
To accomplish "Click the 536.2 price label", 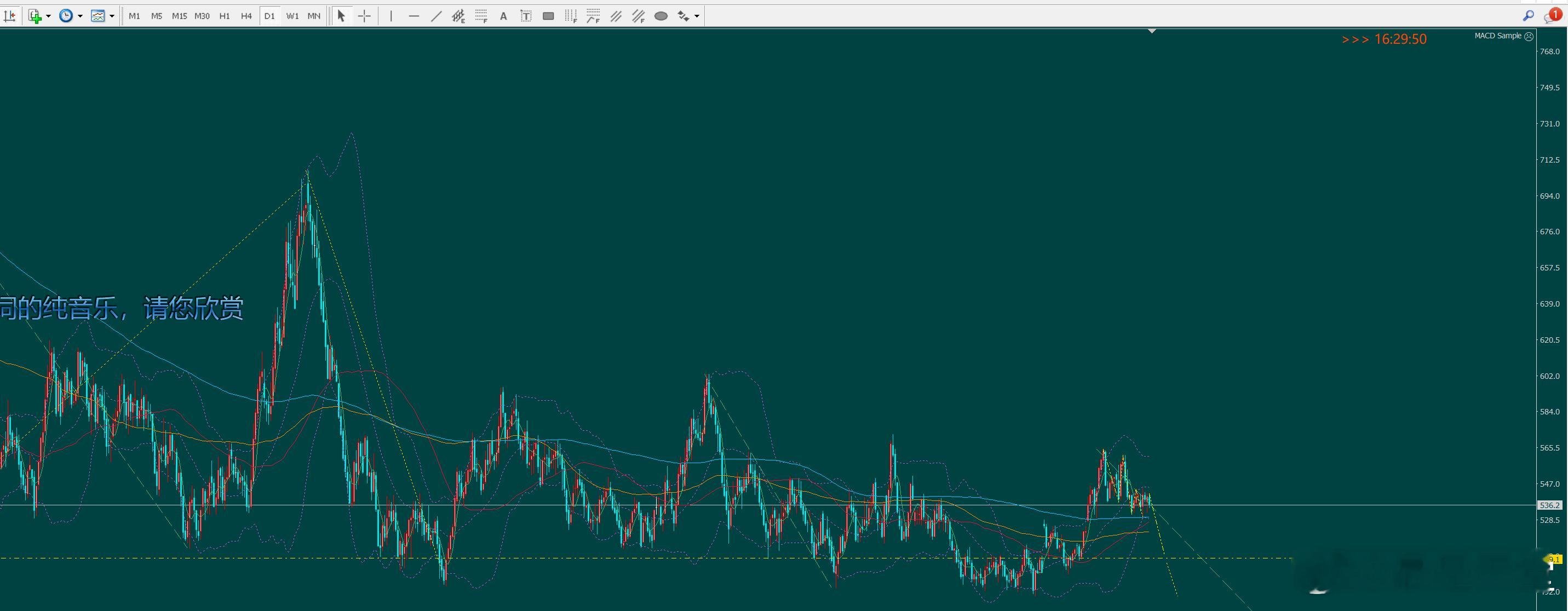I will tap(1549, 505).
